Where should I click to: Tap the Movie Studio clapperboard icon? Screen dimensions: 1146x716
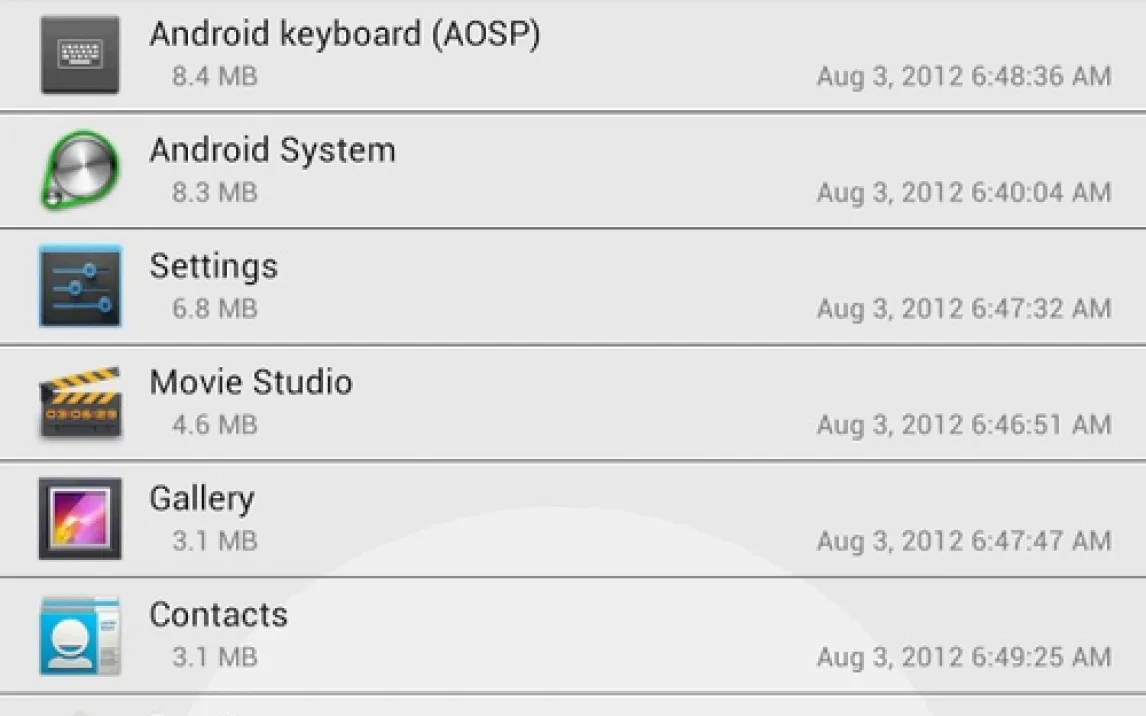tap(80, 403)
